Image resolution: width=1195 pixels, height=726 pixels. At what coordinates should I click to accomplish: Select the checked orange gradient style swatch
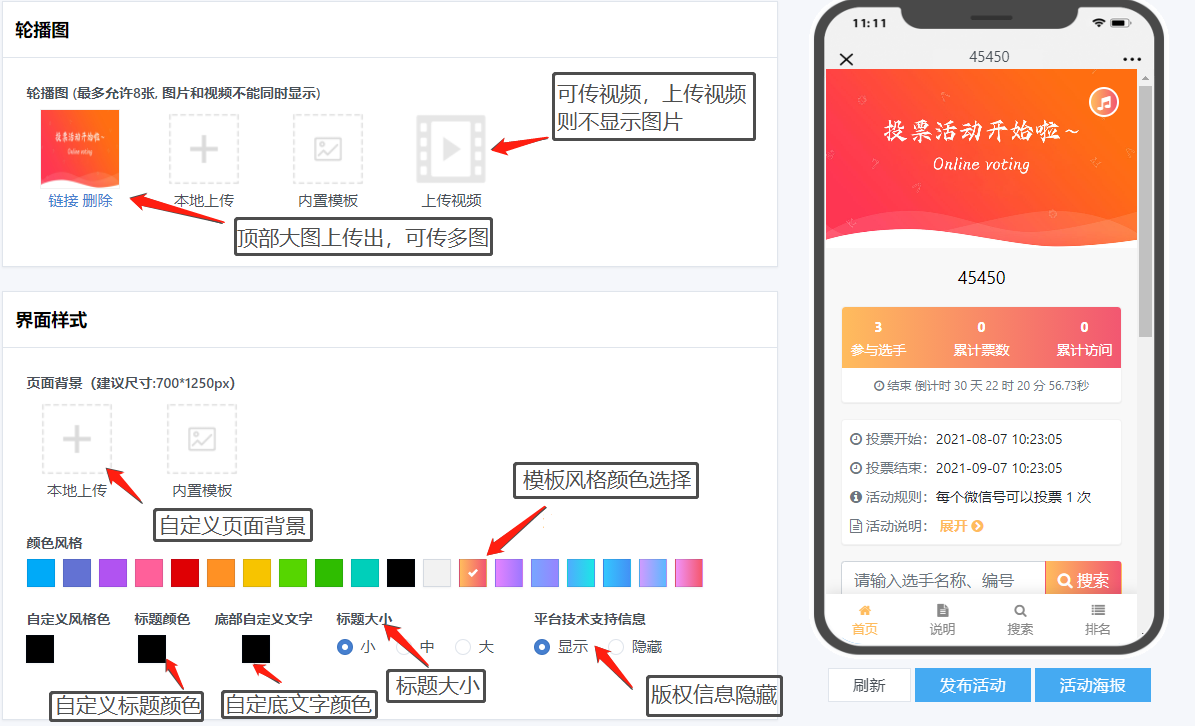(x=473, y=573)
